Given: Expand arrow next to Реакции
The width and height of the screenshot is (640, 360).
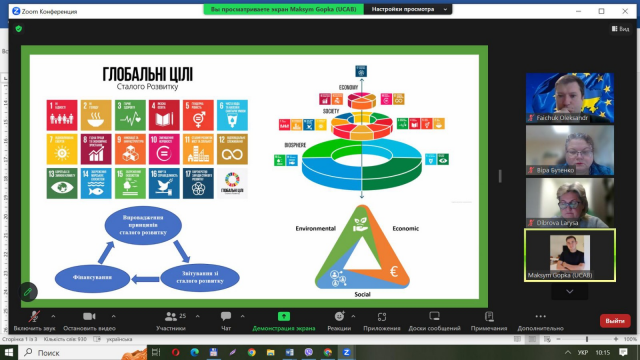Looking at the screenshot, I should 353,316.
